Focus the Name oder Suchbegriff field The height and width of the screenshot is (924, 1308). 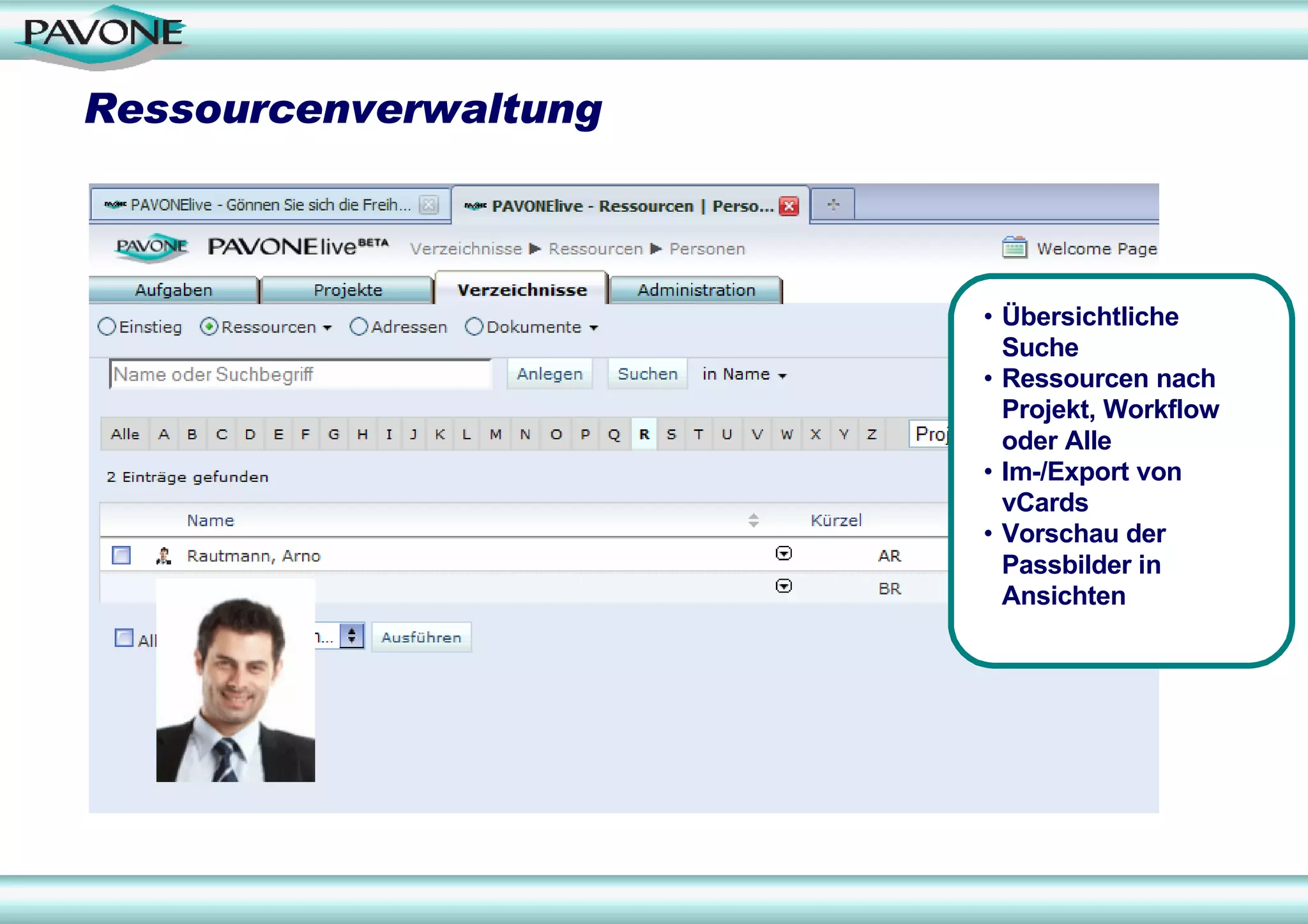[x=301, y=374]
